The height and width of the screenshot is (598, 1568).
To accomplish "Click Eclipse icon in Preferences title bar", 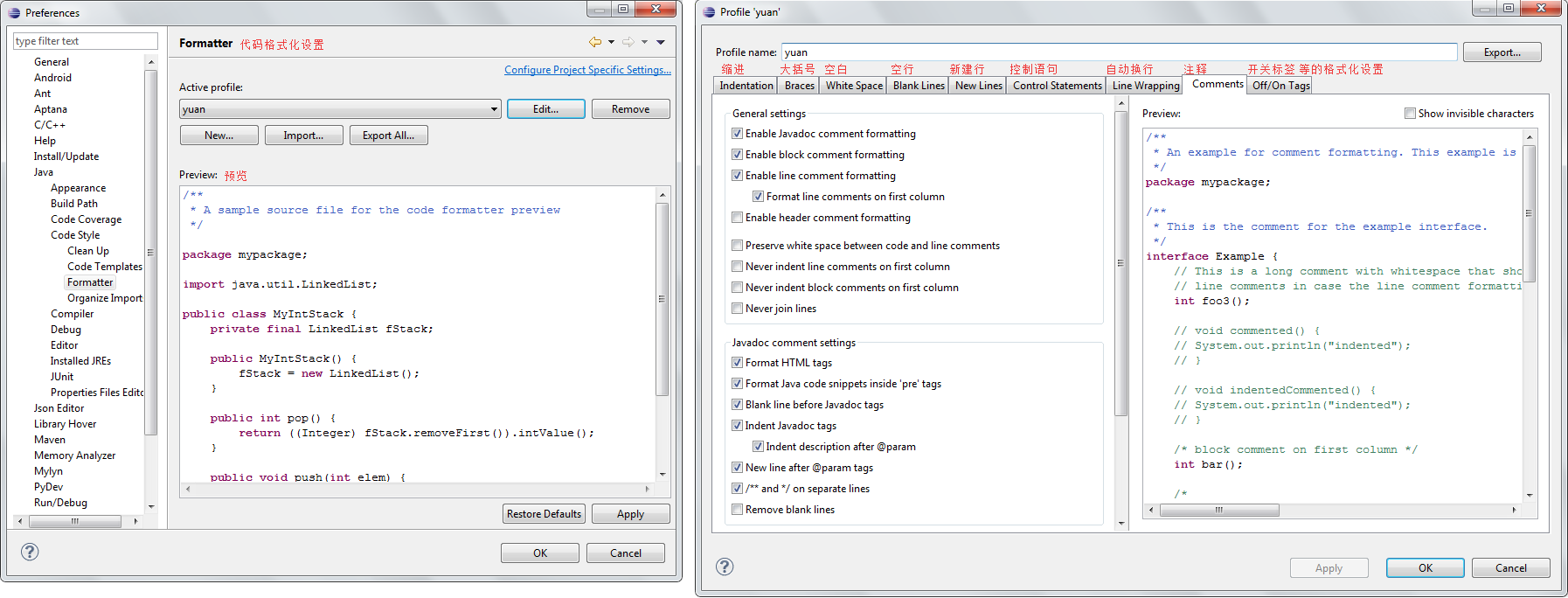I will 14,12.
